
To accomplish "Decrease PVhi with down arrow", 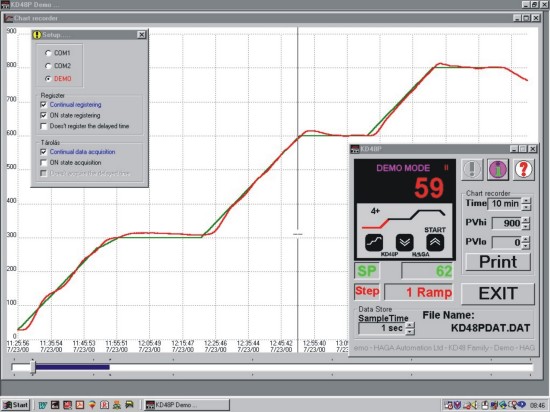I will click(x=526, y=227).
